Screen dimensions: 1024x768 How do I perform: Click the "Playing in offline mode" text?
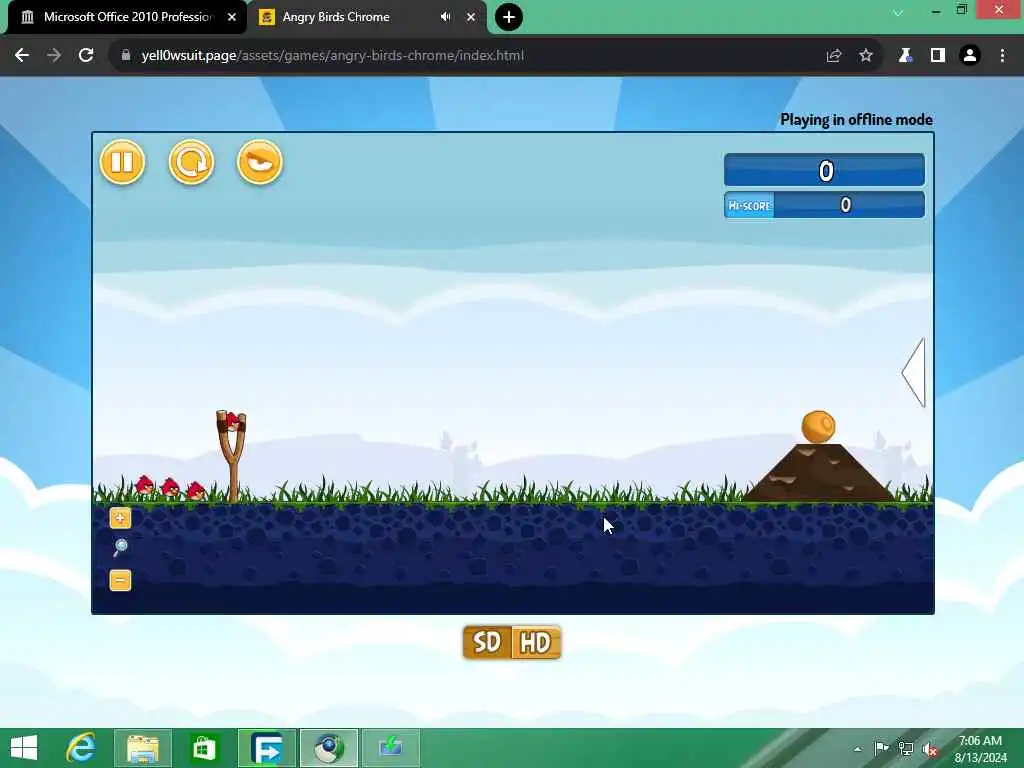coord(856,120)
